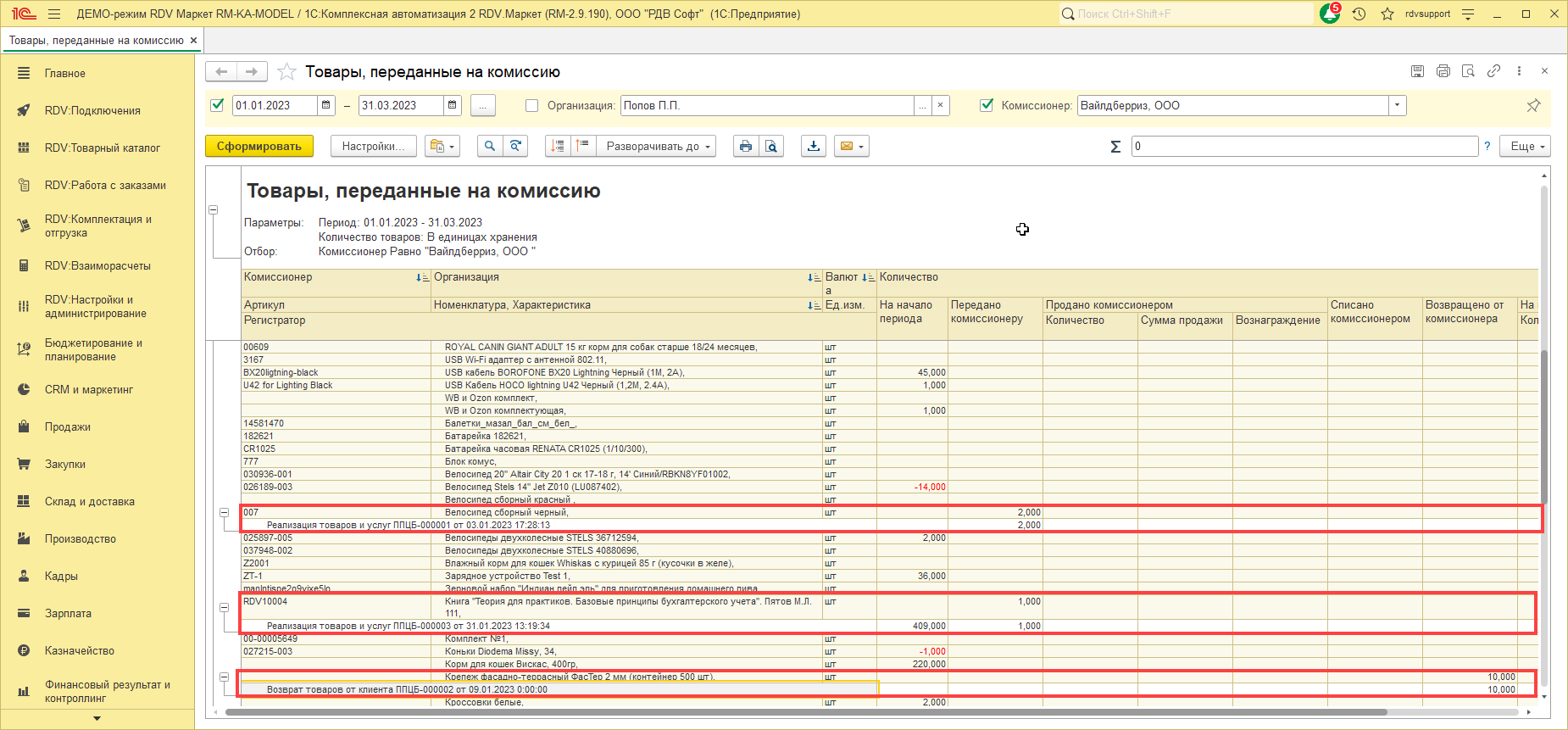Click the Сформировать button
1568x730 pixels.
tap(259, 146)
